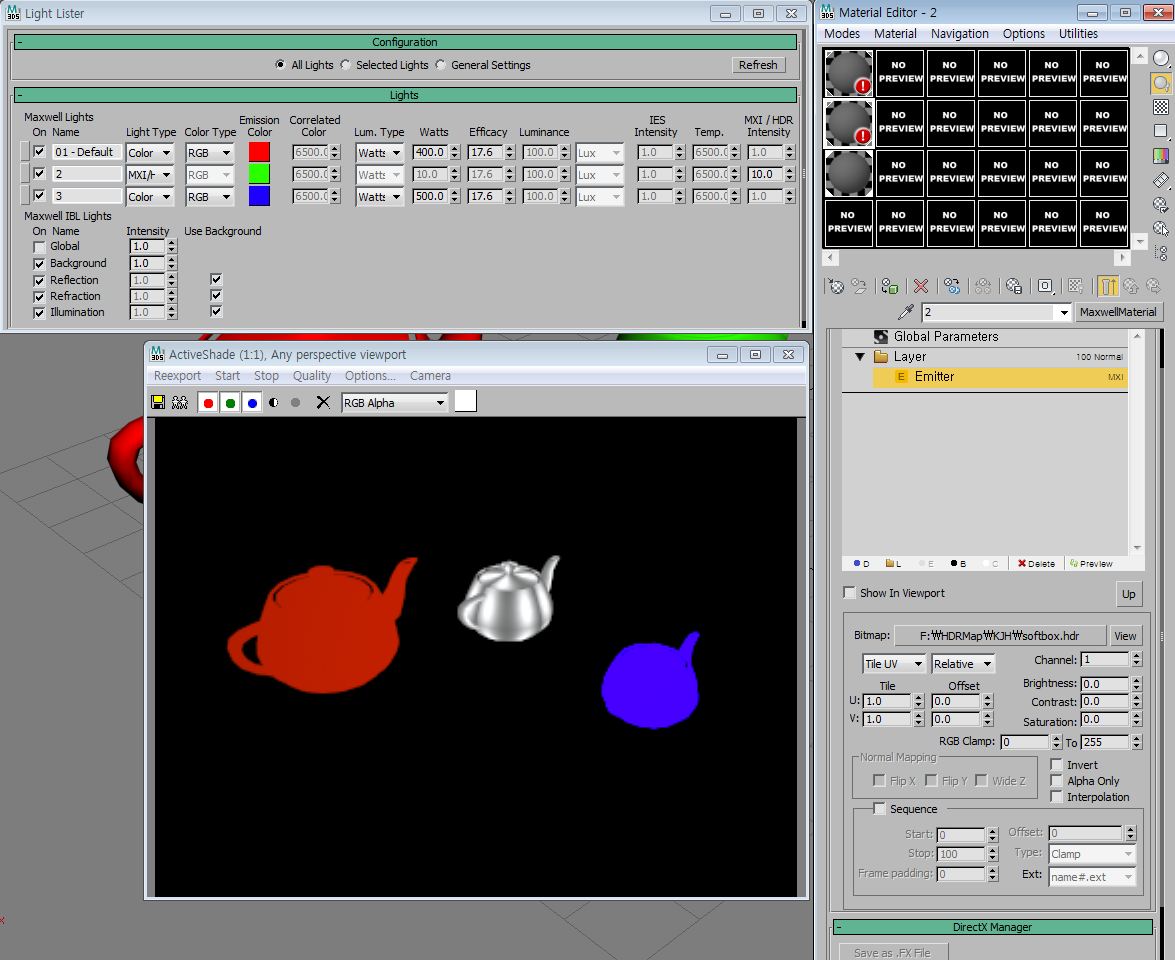Open the Tile UV dropdown
1175x960 pixels.
[x=894, y=664]
